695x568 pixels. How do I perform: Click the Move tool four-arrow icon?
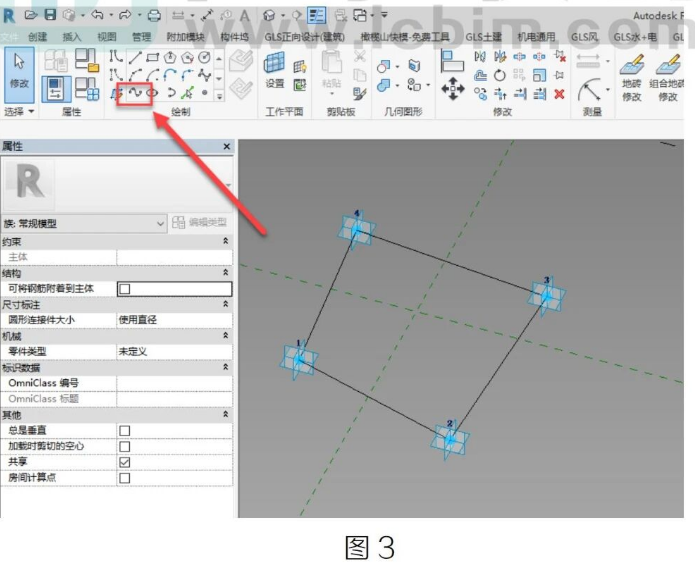453,88
